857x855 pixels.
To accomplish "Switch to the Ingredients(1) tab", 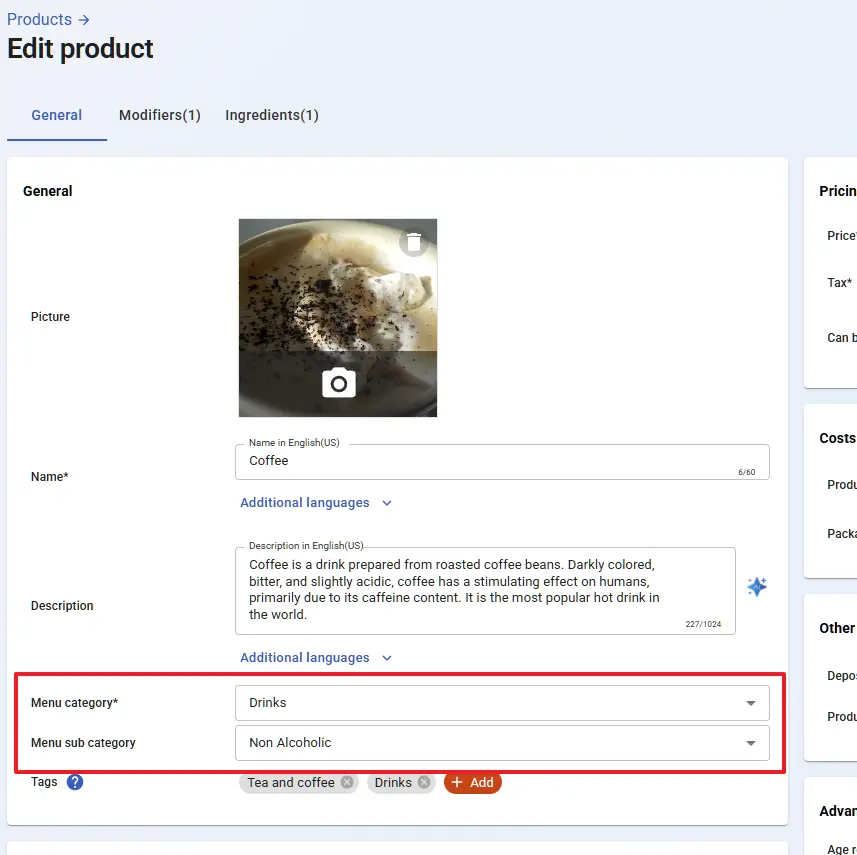I will coord(272,115).
